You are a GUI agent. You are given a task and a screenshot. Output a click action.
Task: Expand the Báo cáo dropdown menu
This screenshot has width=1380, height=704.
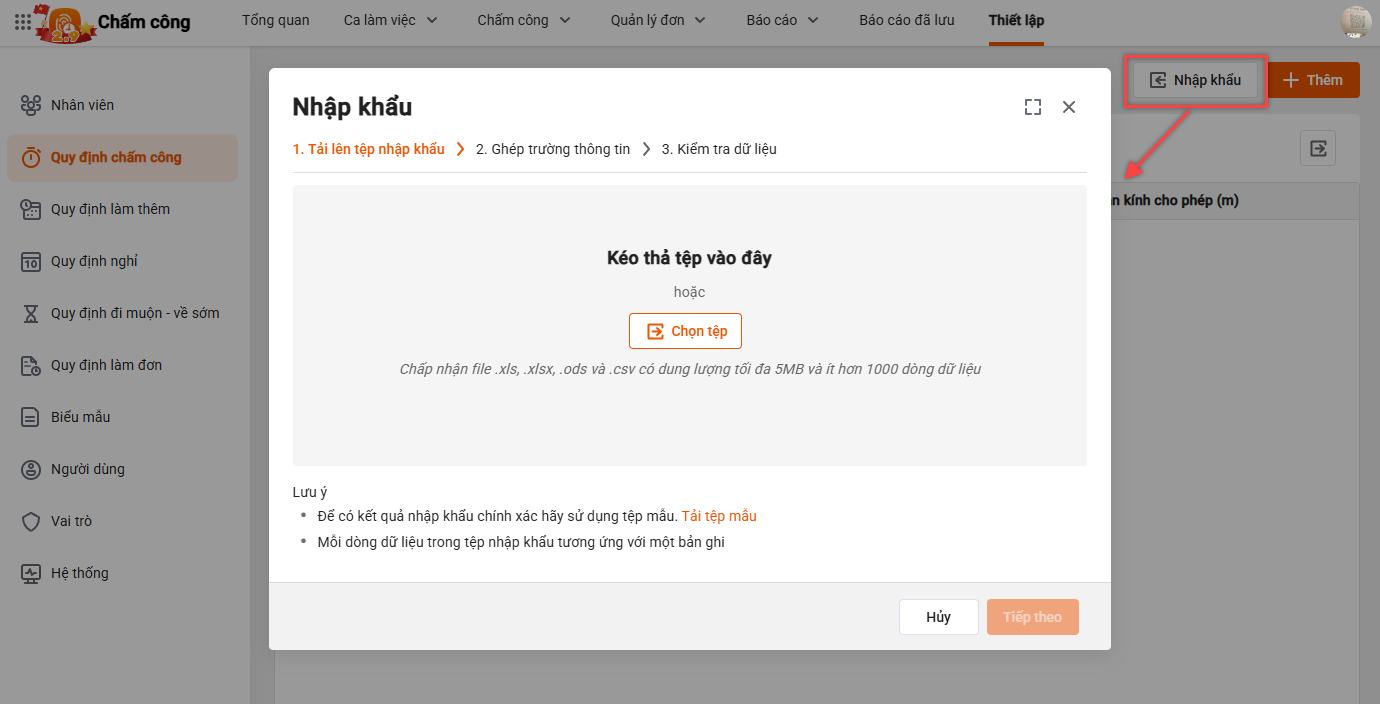[782, 20]
